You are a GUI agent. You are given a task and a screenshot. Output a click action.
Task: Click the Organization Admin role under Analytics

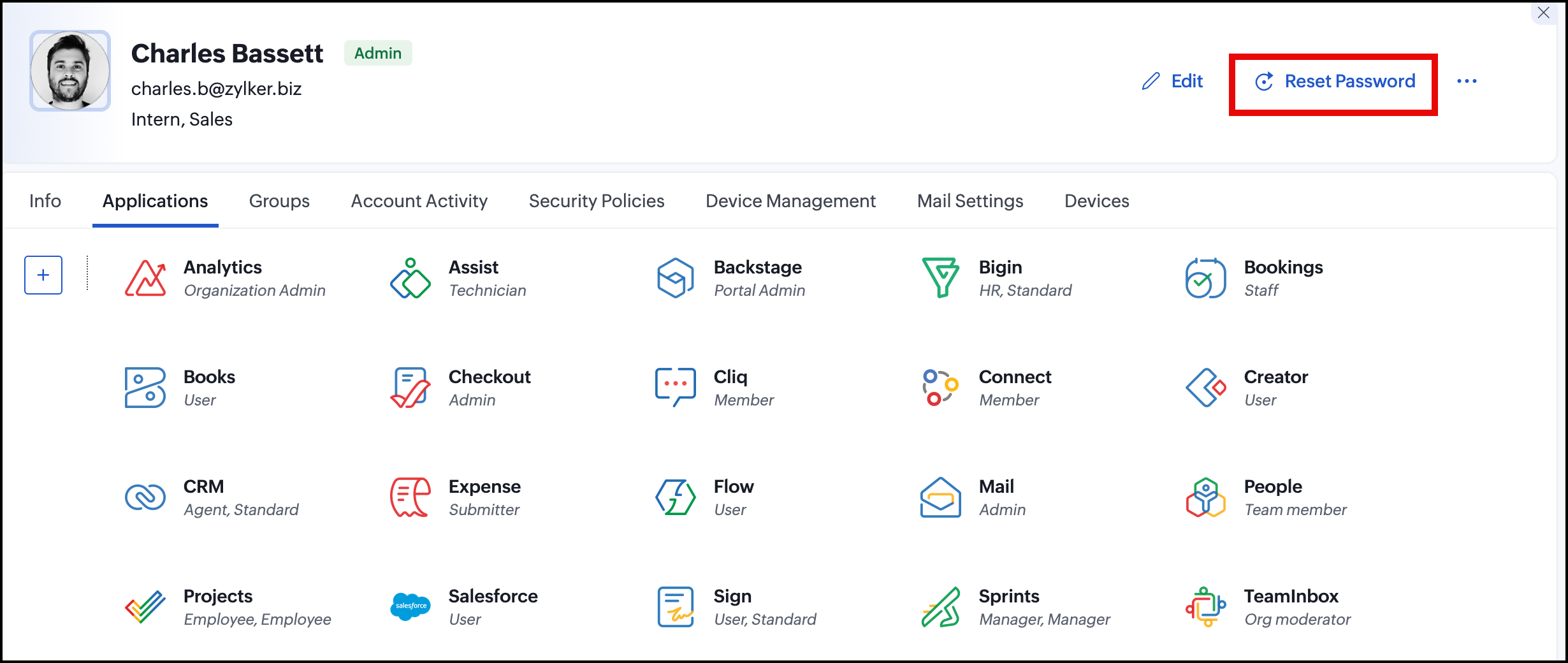[x=255, y=290]
